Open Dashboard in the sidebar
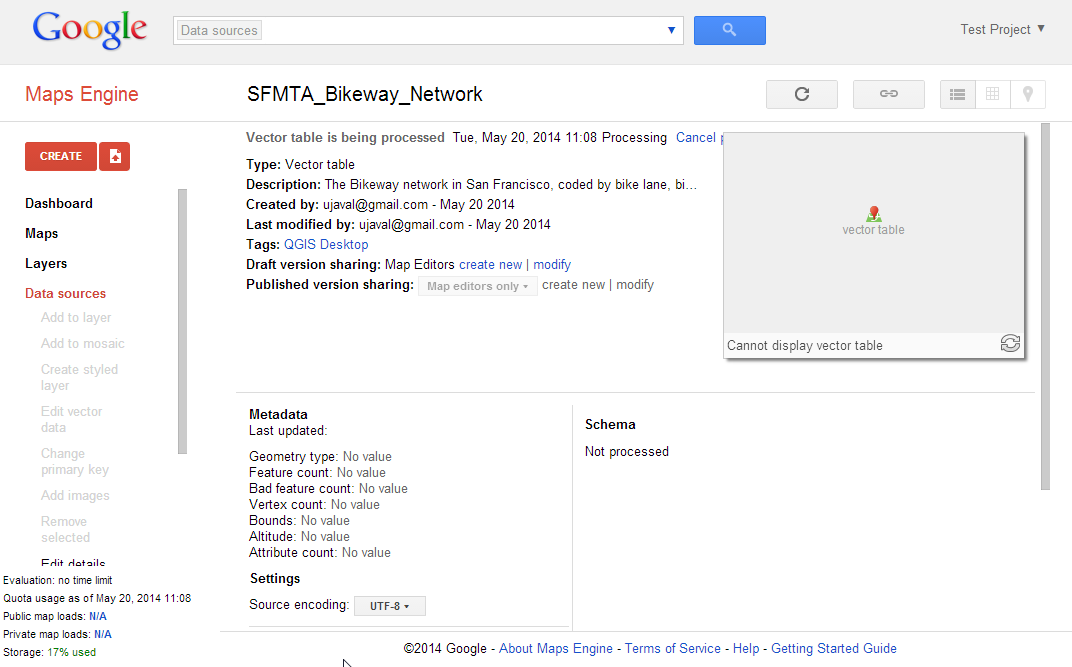Image resolution: width=1072 pixels, height=667 pixels. (59, 203)
